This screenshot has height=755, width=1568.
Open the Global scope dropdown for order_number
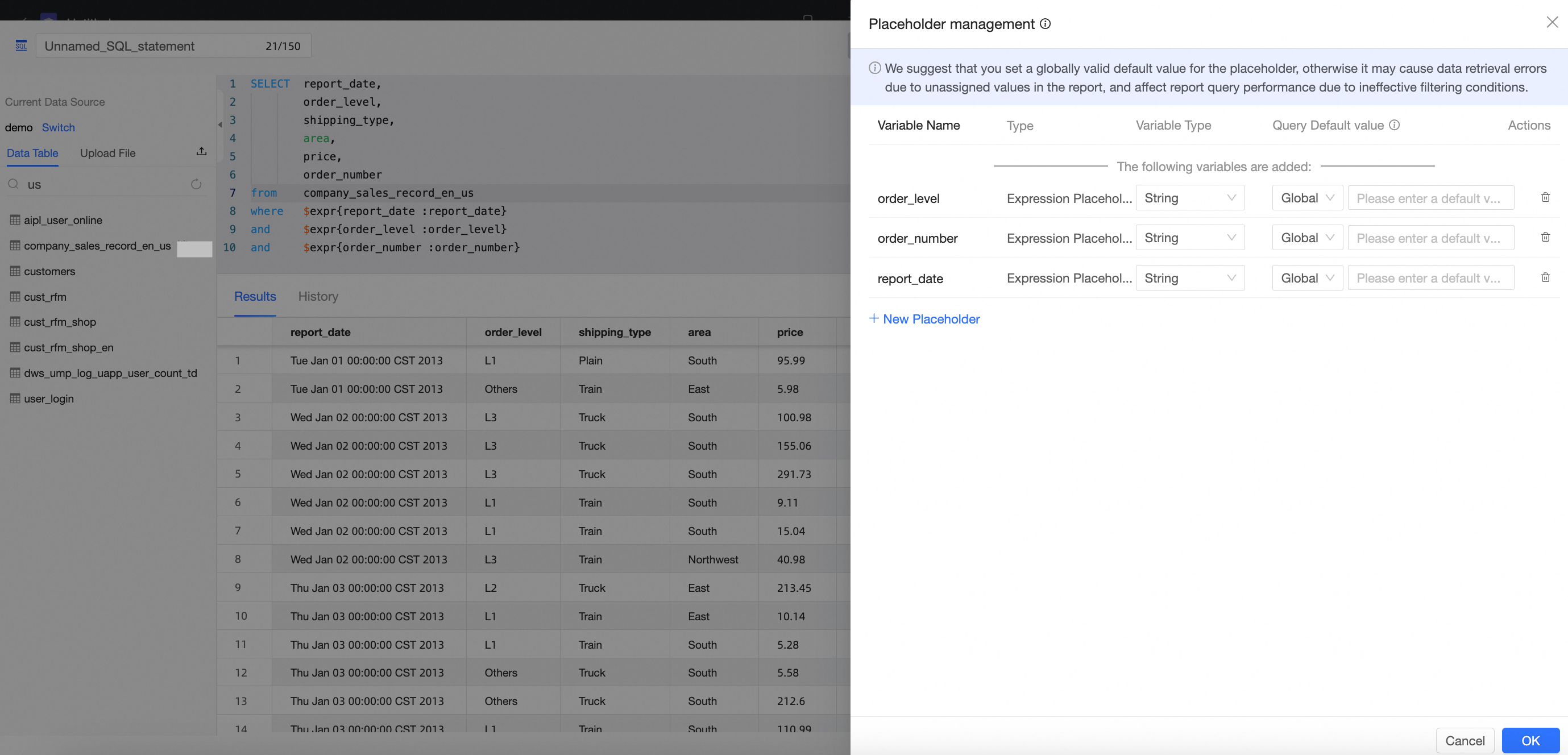pos(1308,238)
